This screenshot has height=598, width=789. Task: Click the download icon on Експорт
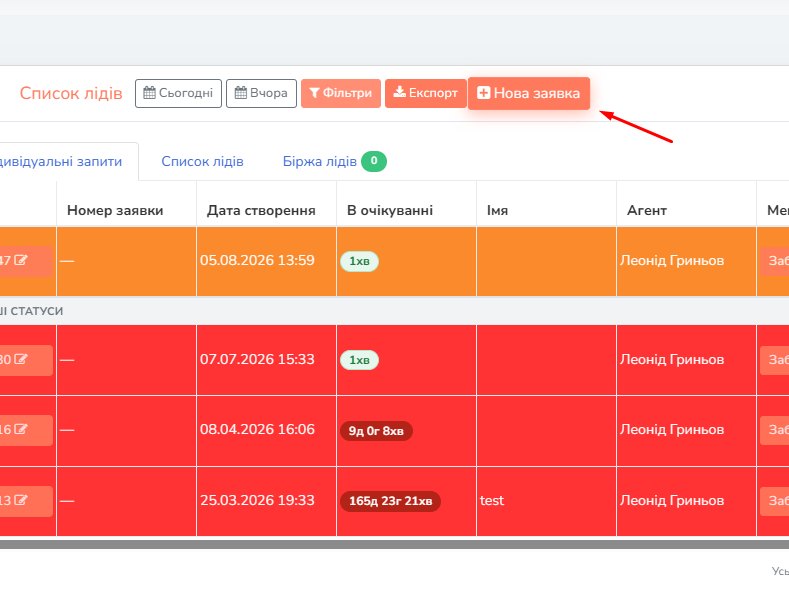[x=400, y=92]
